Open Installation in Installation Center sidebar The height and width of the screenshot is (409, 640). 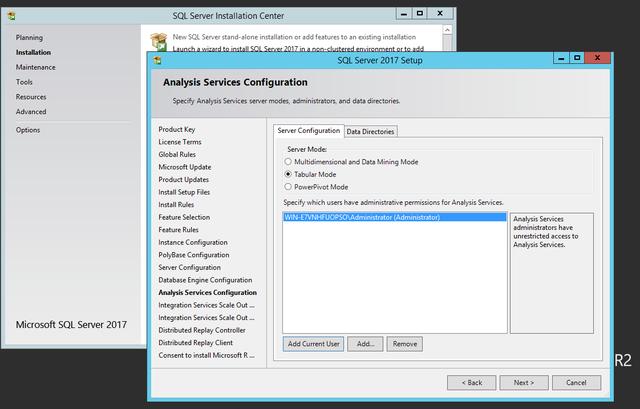pos(33,52)
